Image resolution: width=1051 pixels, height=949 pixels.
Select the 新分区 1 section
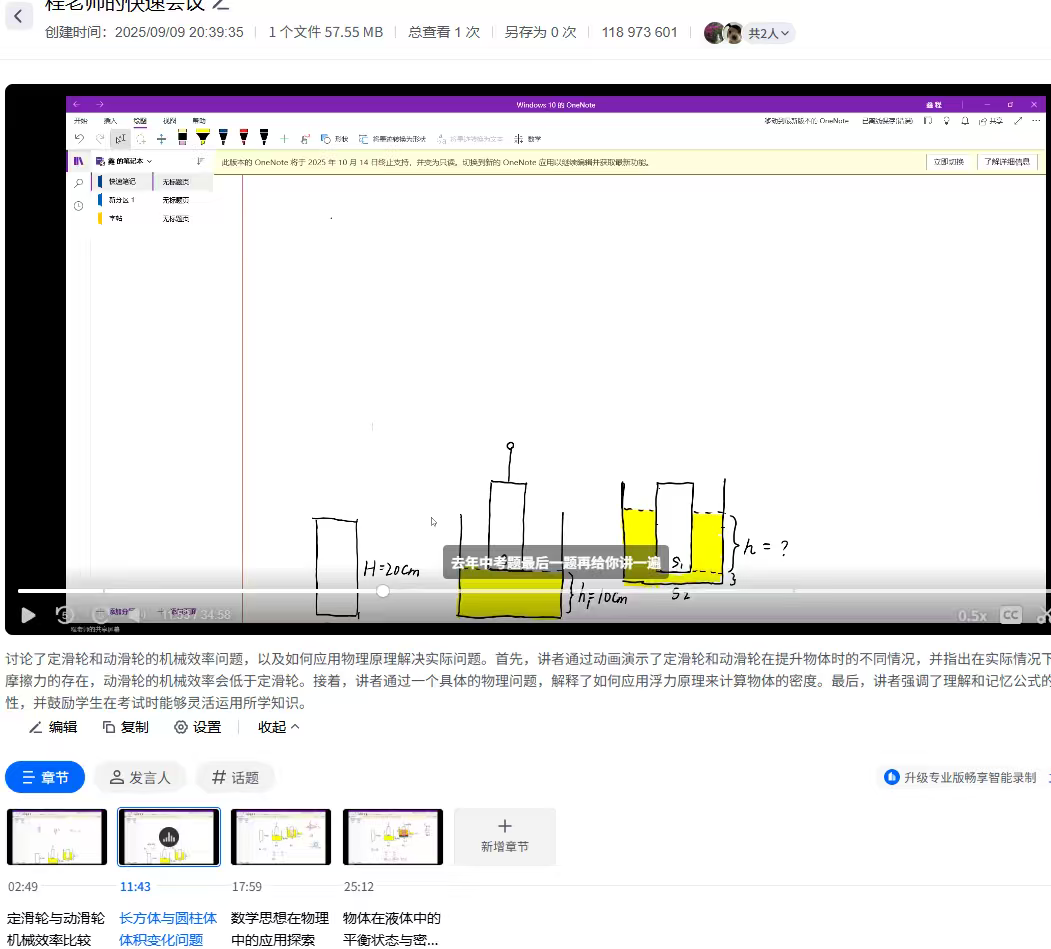(122, 200)
